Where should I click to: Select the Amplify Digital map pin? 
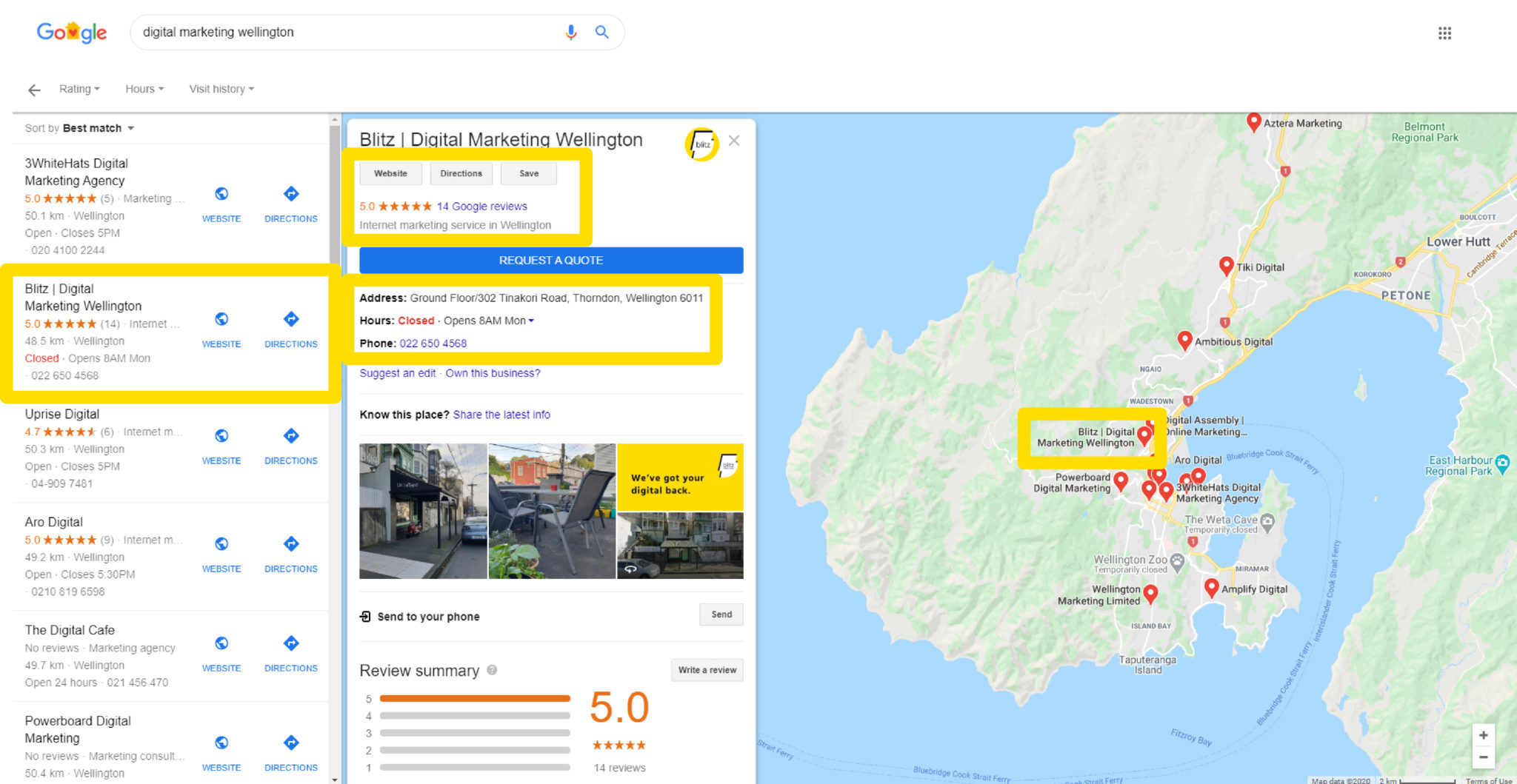pyautogui.click(x=1212, y=589)
